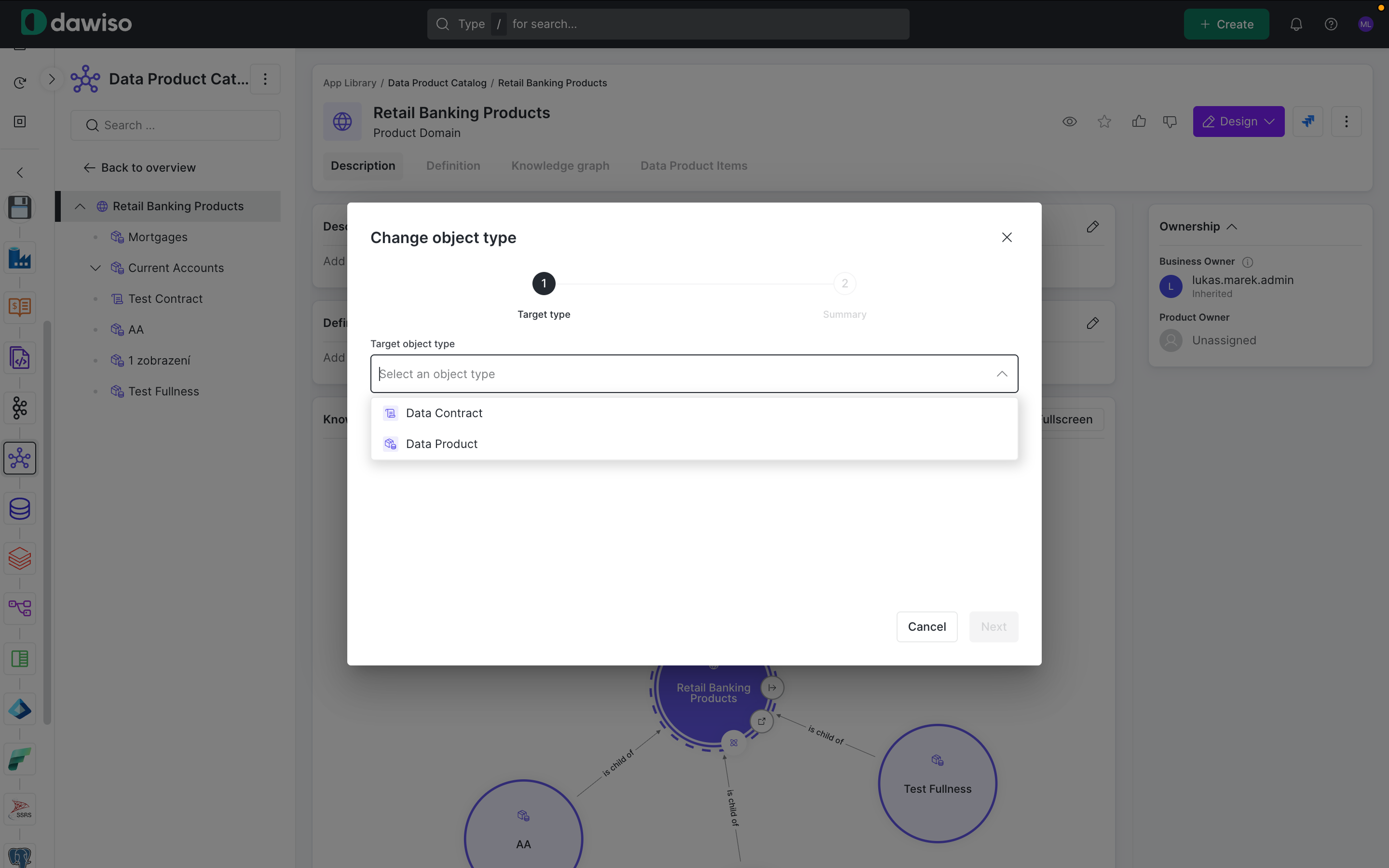Close the Change object type dialog

click(x=1007, y=237)
